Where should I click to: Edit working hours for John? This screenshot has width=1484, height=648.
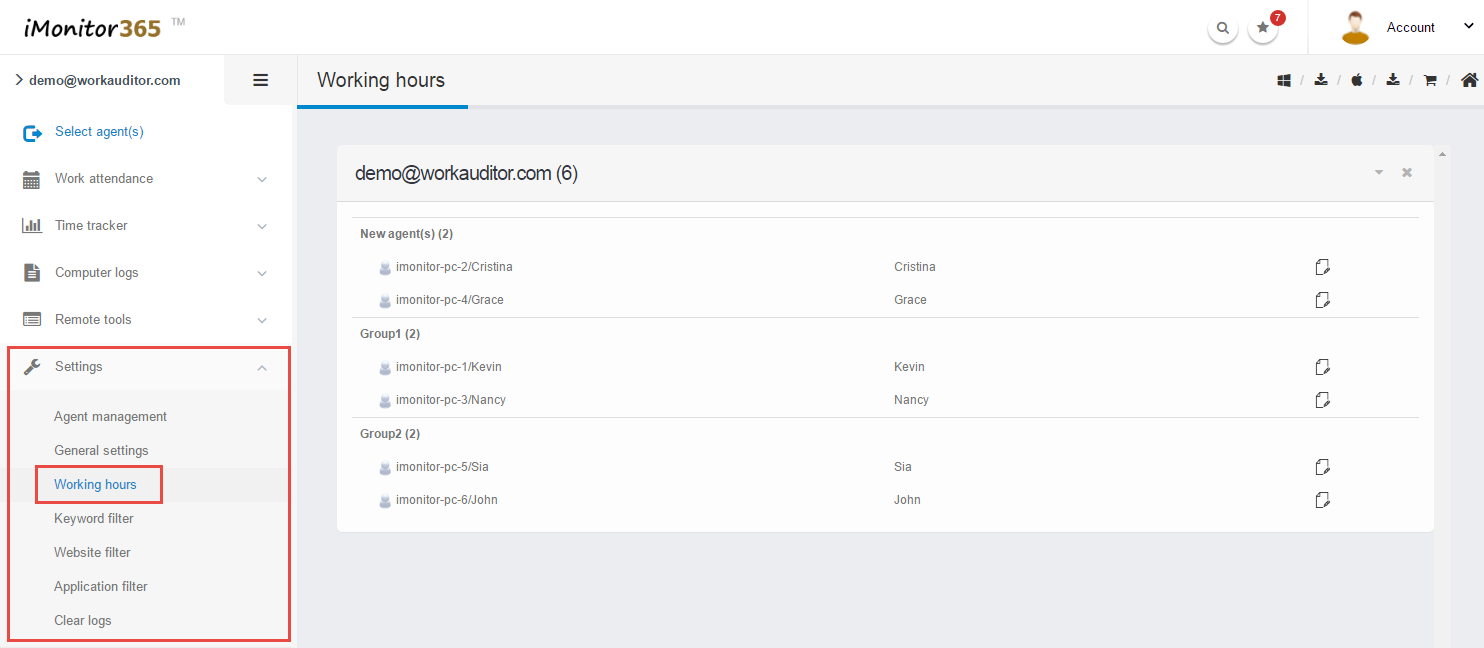point(1322,500)
